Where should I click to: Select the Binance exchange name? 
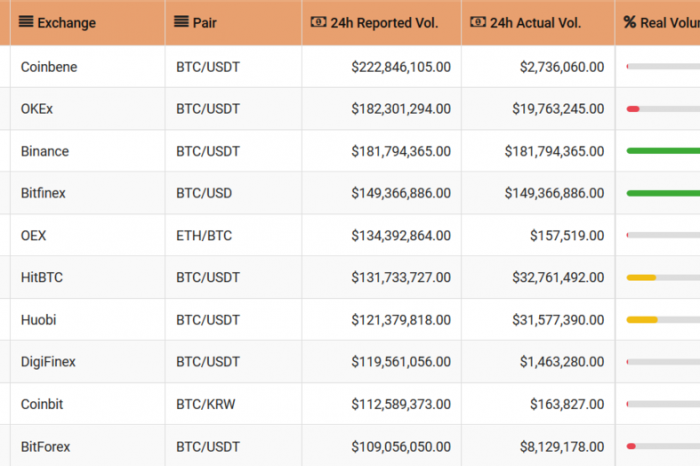45,151
